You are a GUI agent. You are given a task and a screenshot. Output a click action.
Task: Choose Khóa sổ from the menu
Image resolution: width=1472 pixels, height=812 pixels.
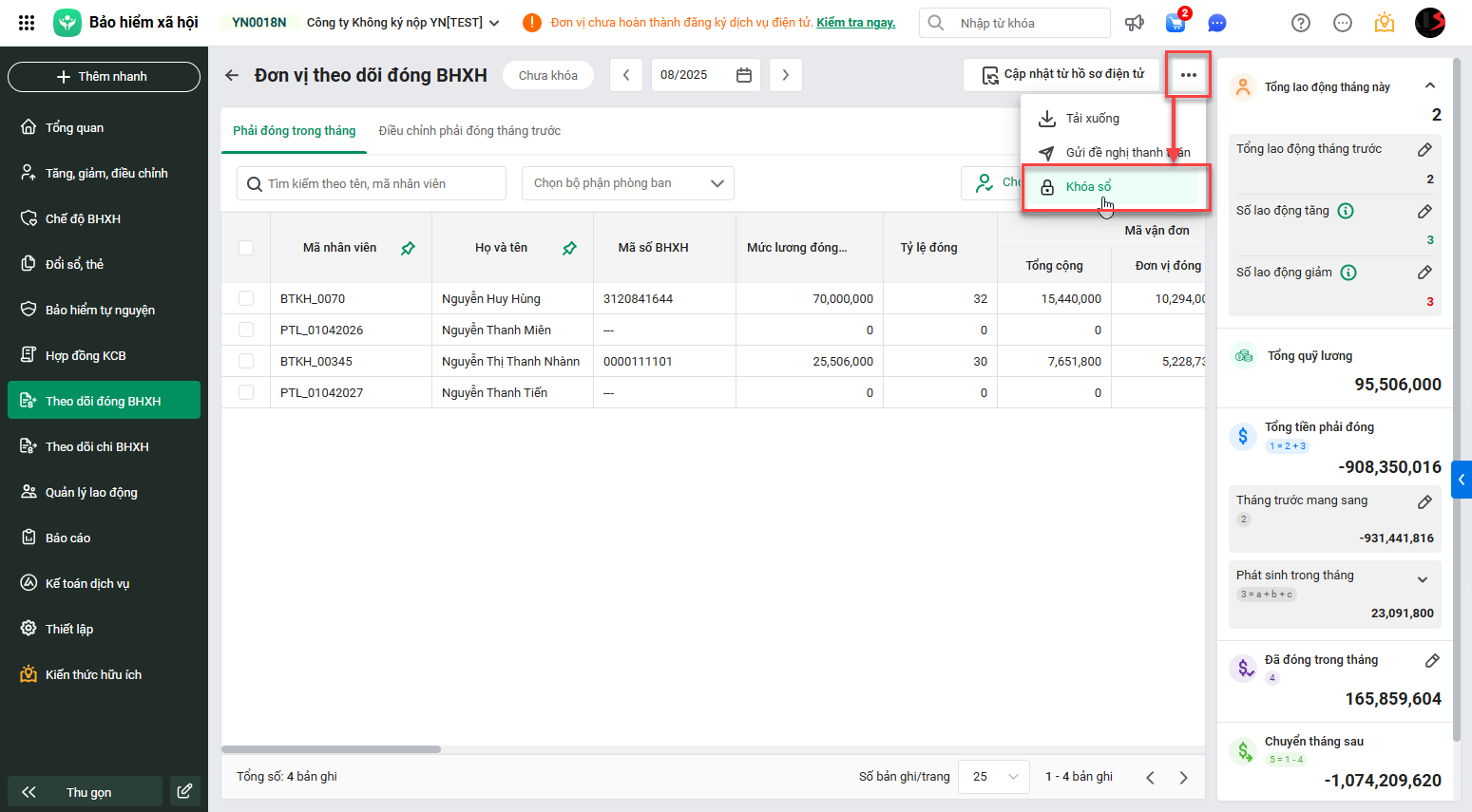pos(1088,187)
